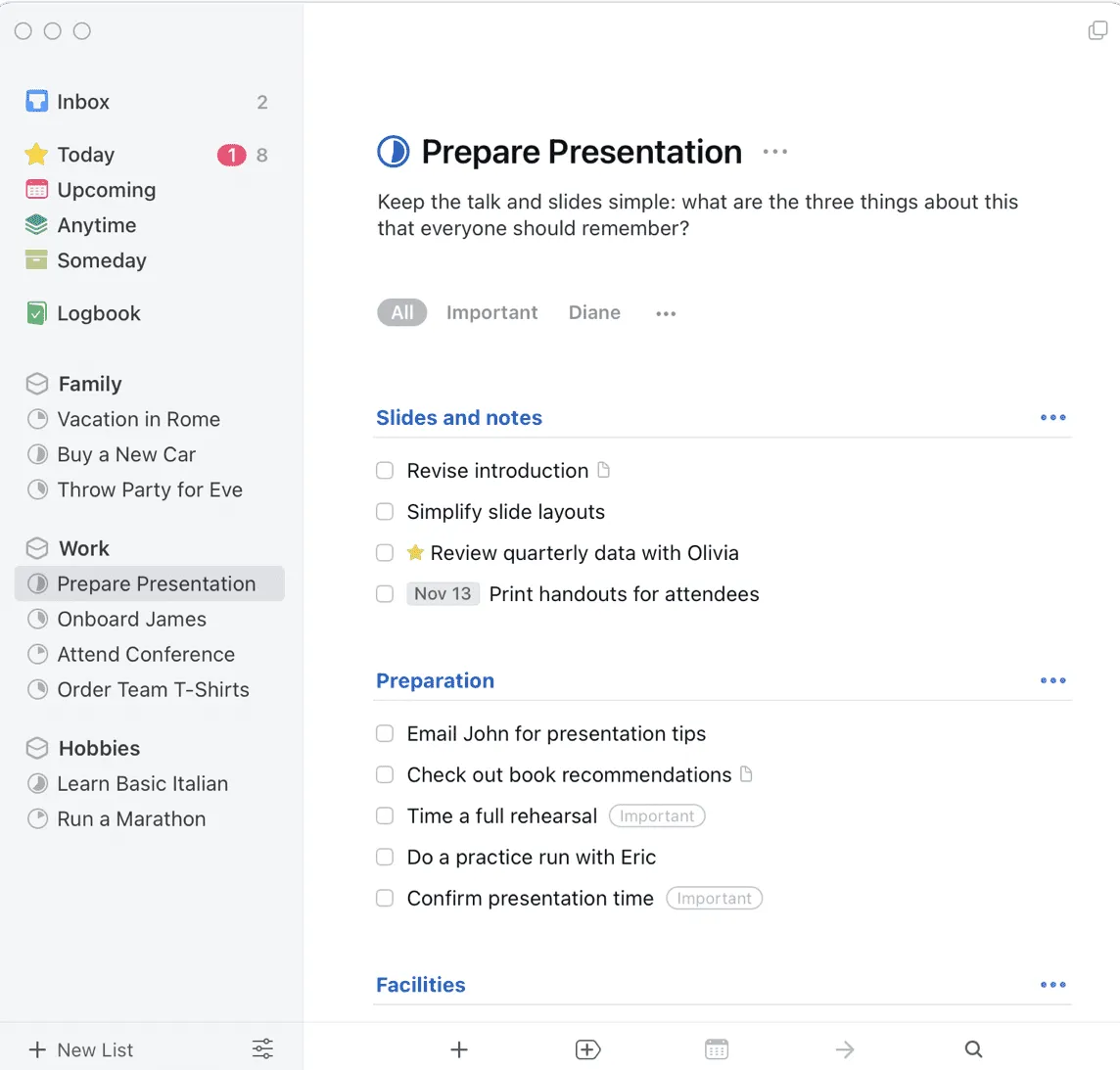Select Prepare Presentation in the sidebar

pos(150,583)
